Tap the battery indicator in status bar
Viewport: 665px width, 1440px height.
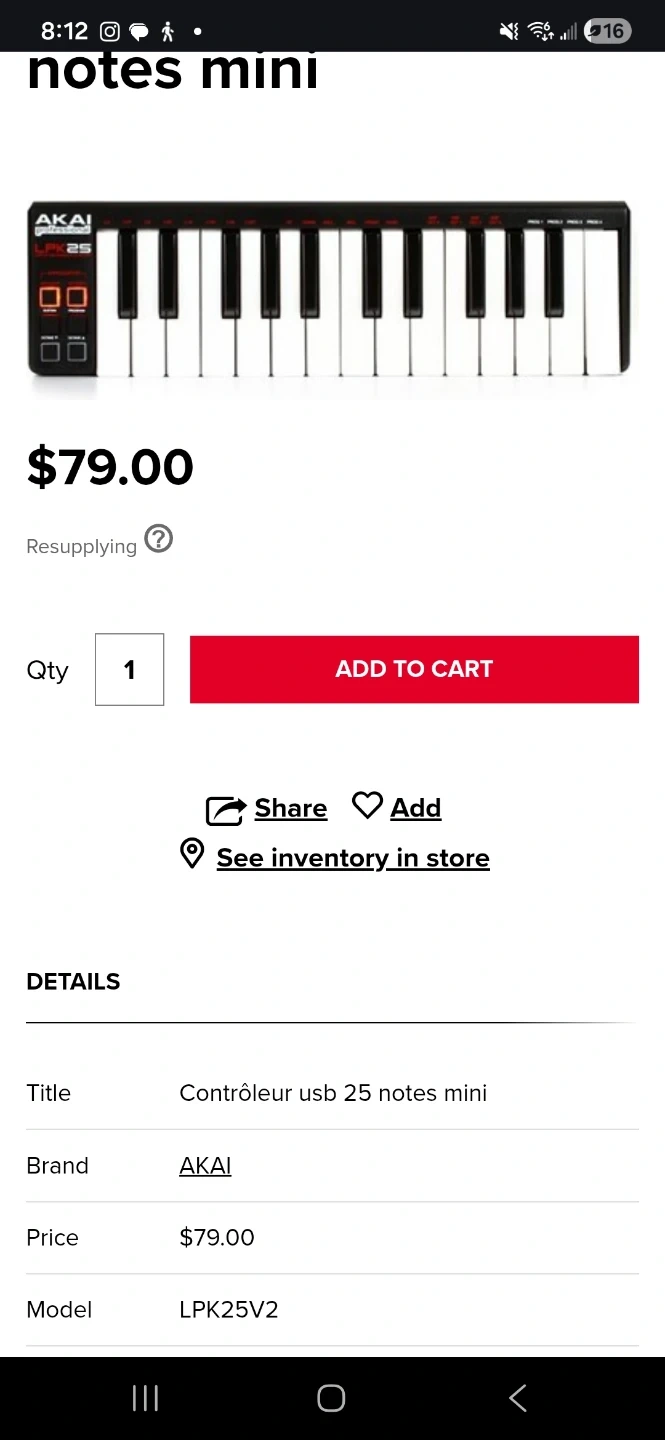606,31
